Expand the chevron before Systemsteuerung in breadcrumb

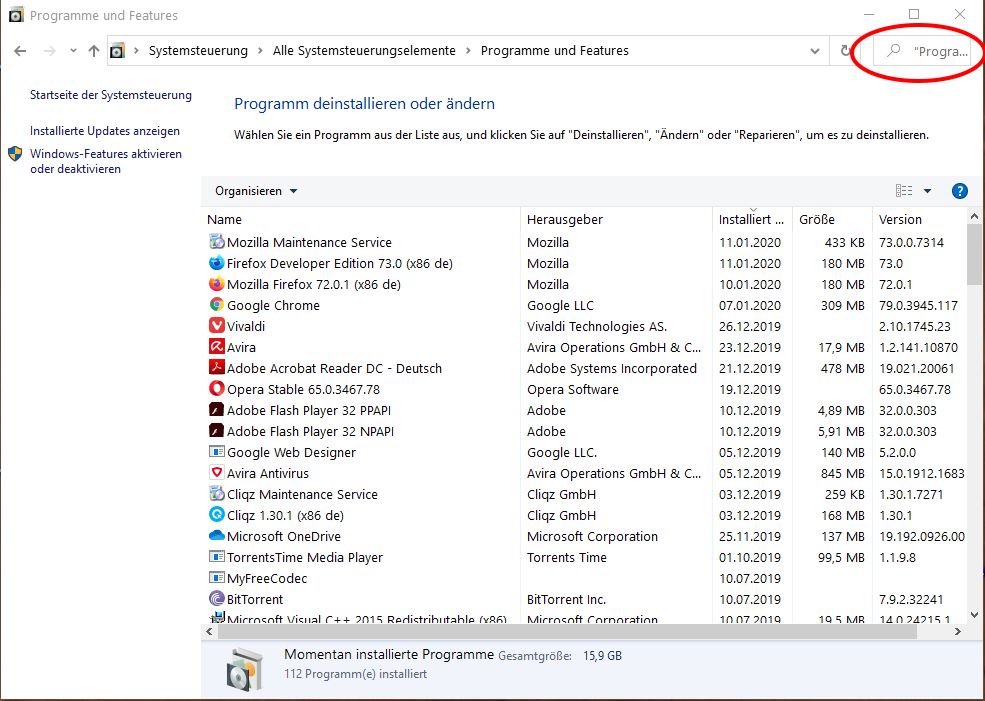pyautogui.click(x=136, y=51)
